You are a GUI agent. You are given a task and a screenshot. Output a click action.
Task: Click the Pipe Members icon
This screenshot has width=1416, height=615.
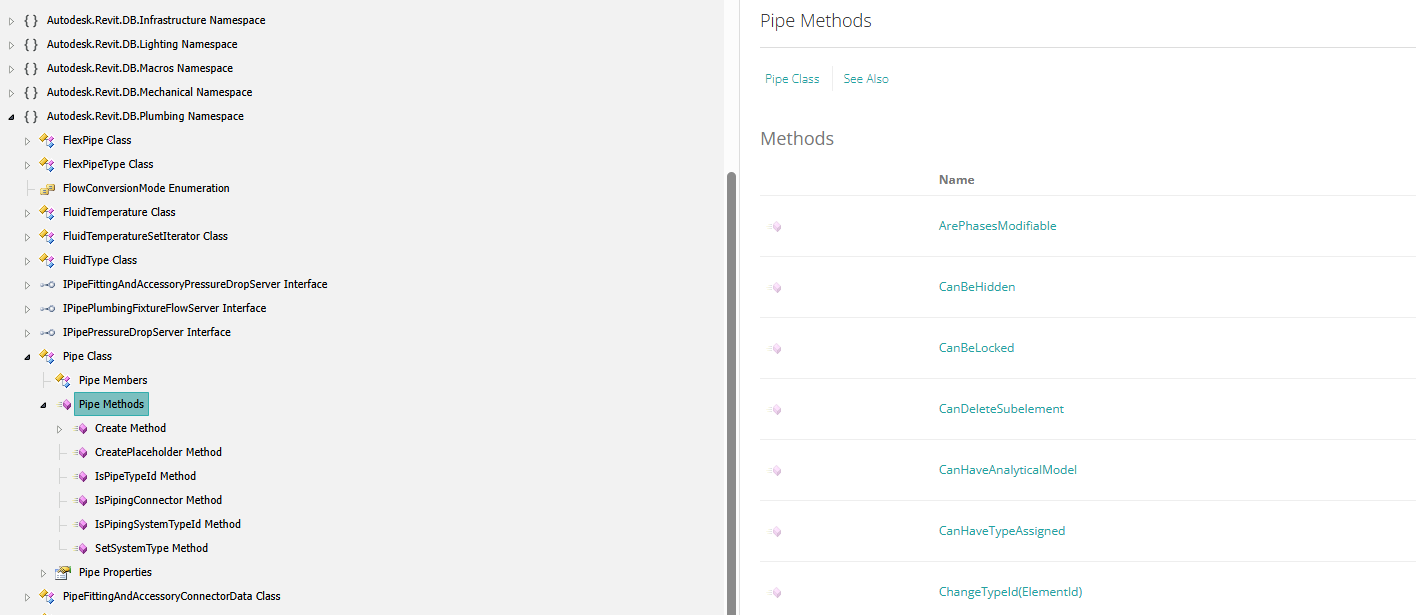(x=63, y=380)
